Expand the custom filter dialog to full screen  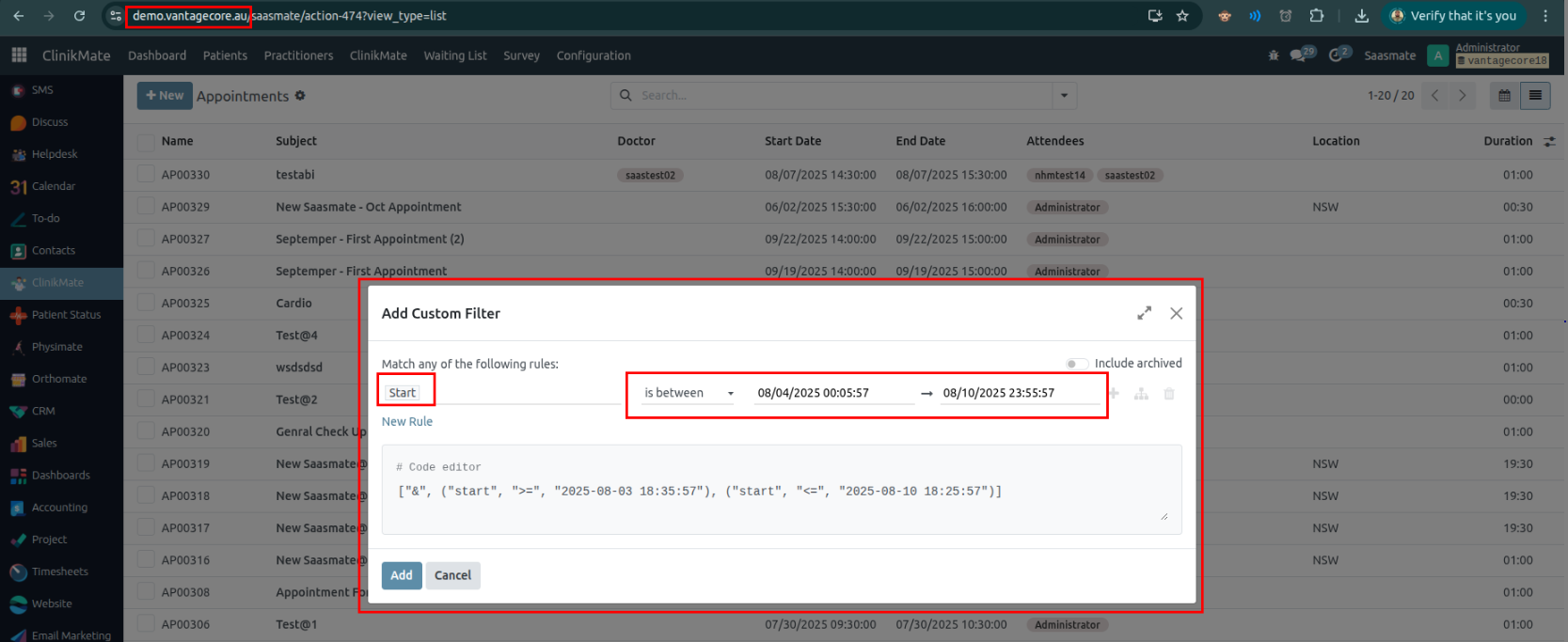1144,313
